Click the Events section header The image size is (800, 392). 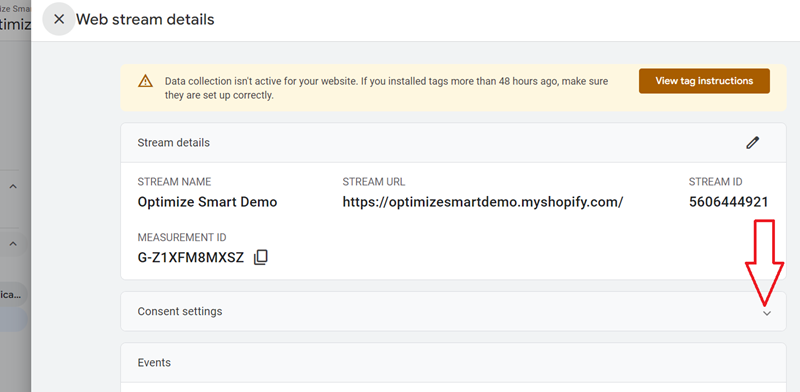[x=453, y=362]
